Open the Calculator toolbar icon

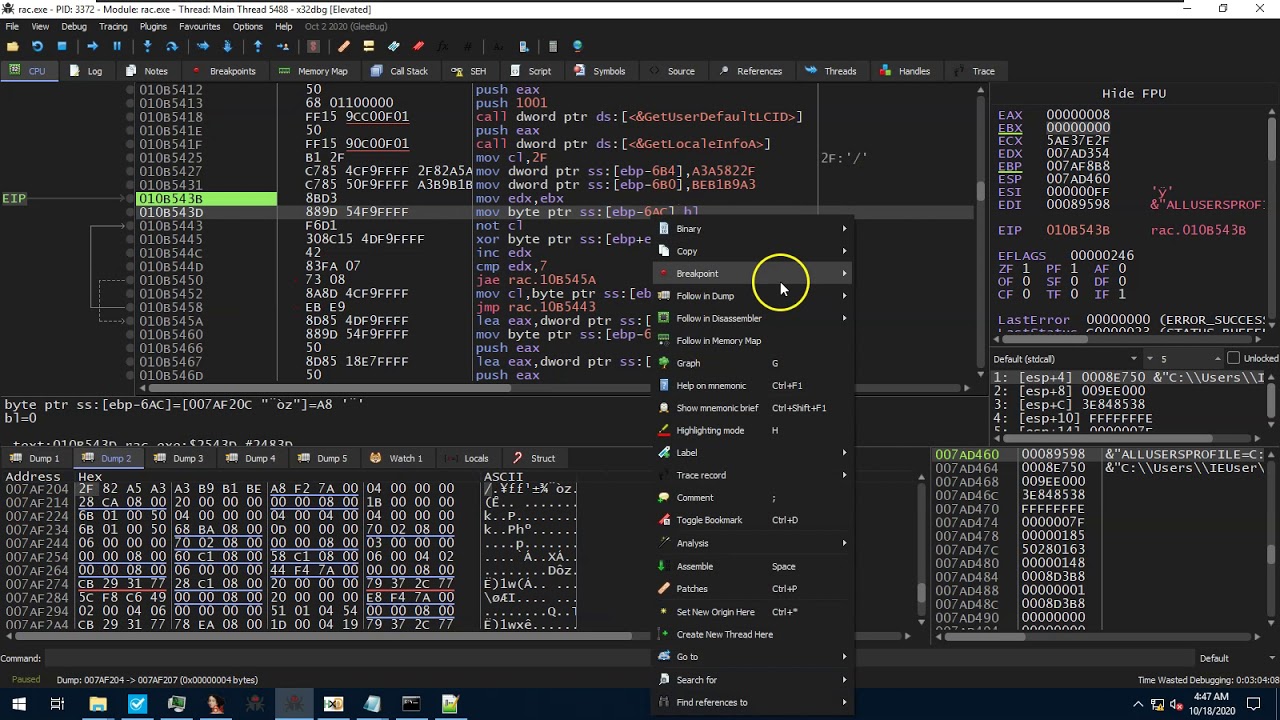(553, 46)
